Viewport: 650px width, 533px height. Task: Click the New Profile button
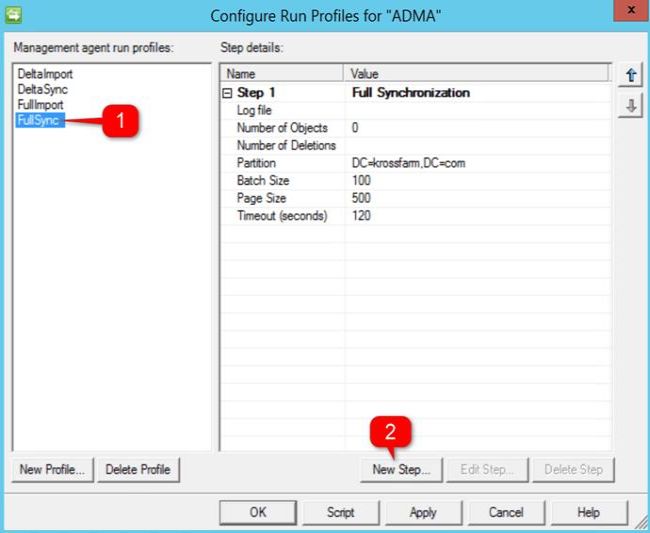pyautogui.click(x=53, y=470)
